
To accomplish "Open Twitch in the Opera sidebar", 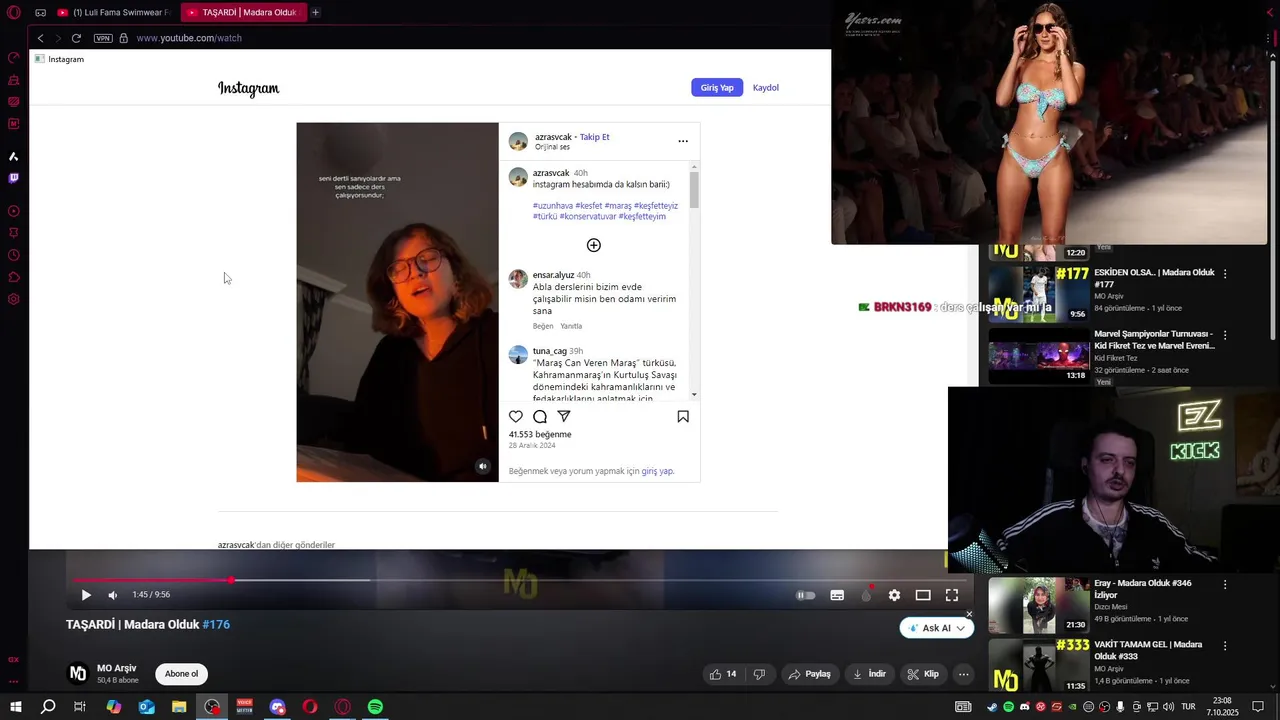I will point(14,178).
